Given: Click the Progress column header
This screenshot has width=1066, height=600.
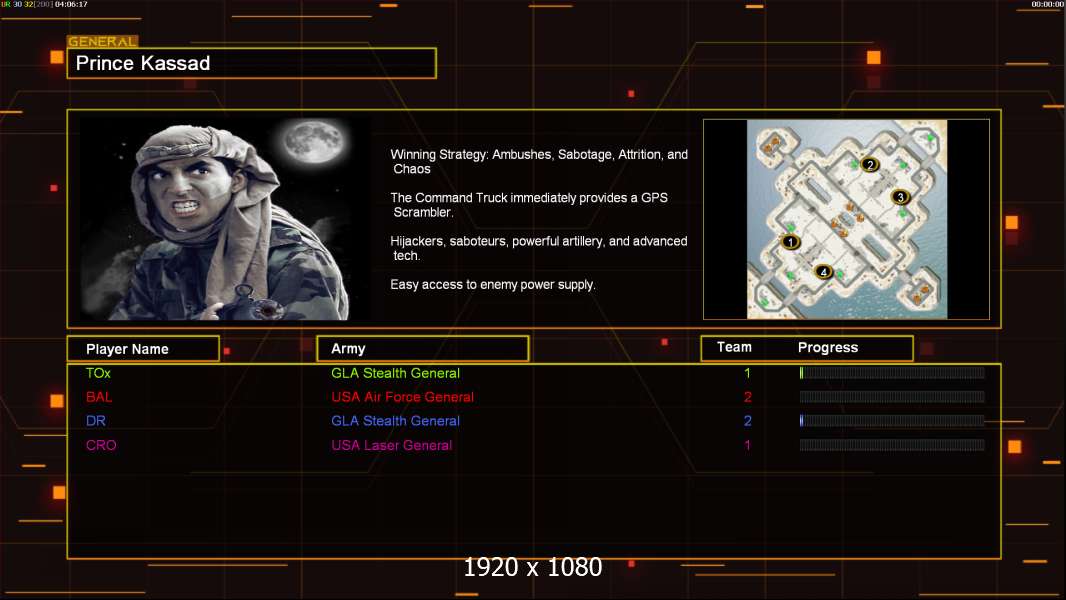Looking at the screenshot, I should point(828,347).
